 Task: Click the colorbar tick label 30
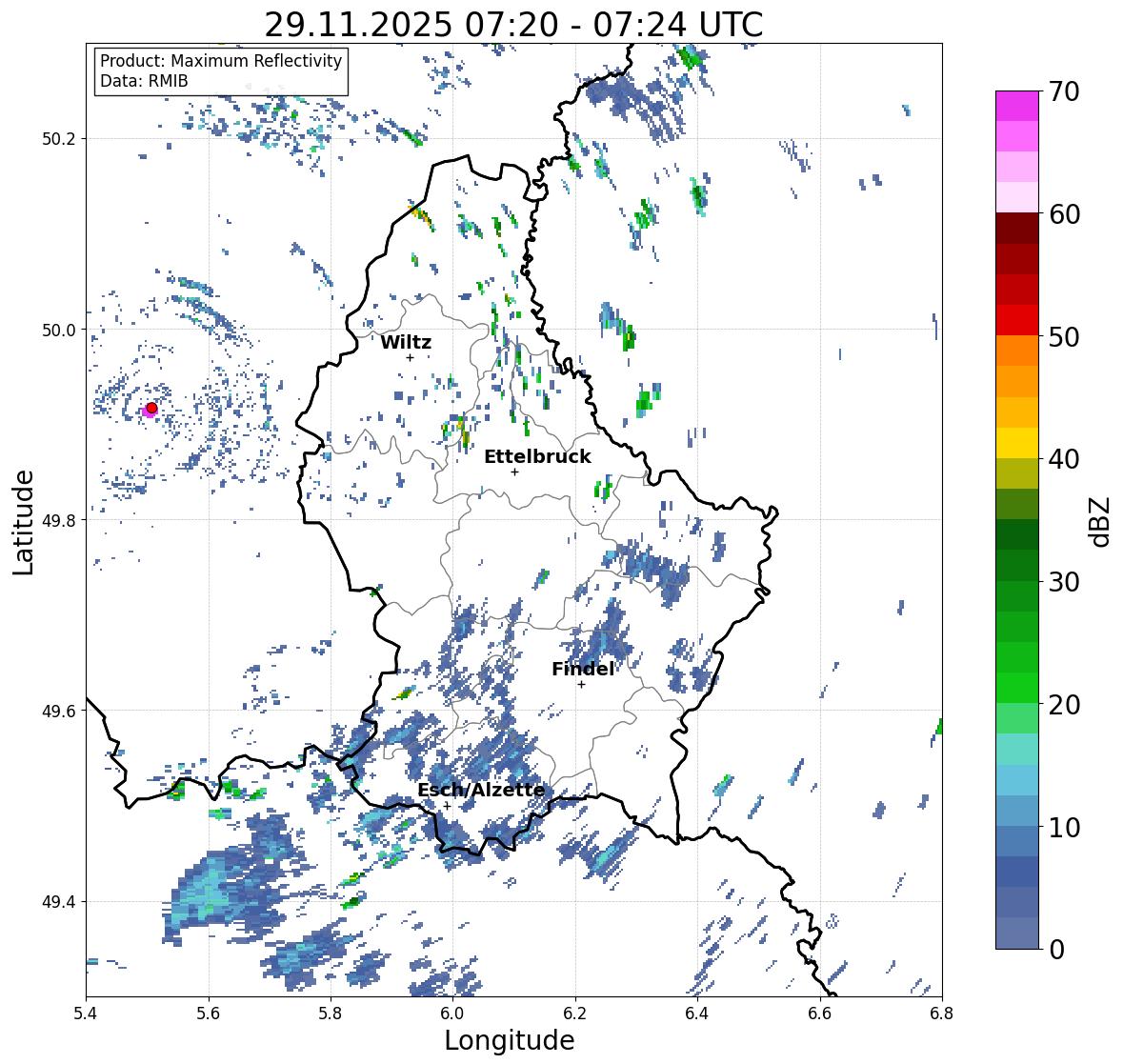(1064, 582)
